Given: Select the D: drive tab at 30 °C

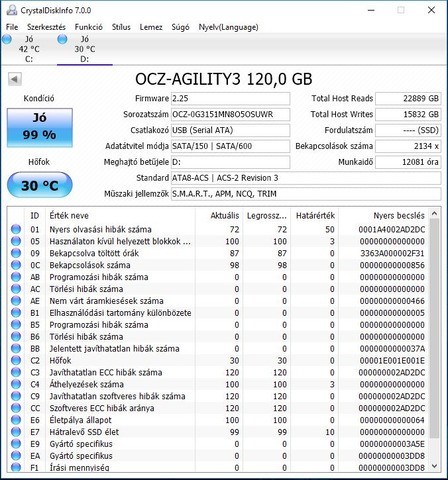Looking at the screenshot, I should [85, 49].
